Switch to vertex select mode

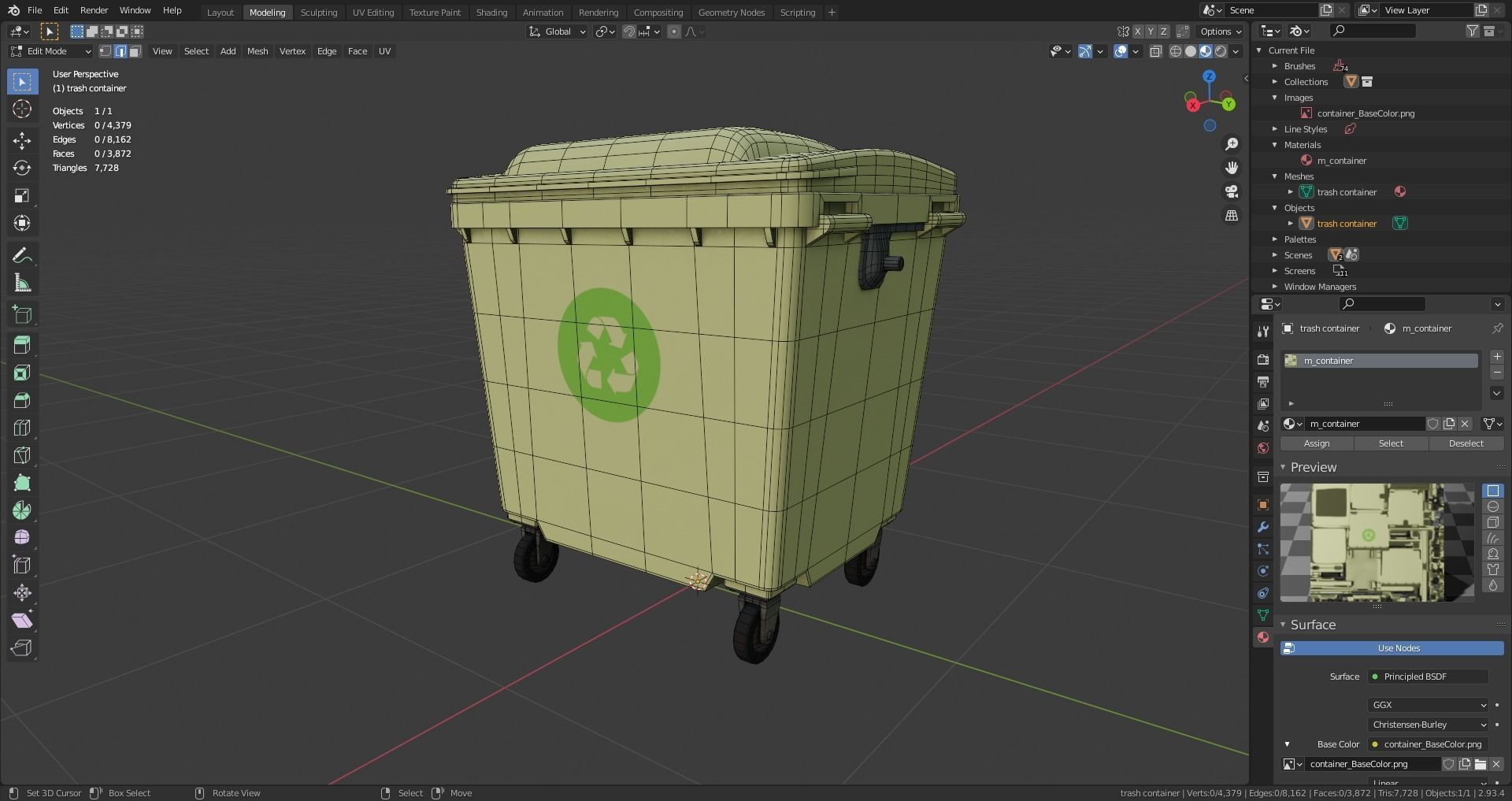pyautogui.click(x=105, y=51)
